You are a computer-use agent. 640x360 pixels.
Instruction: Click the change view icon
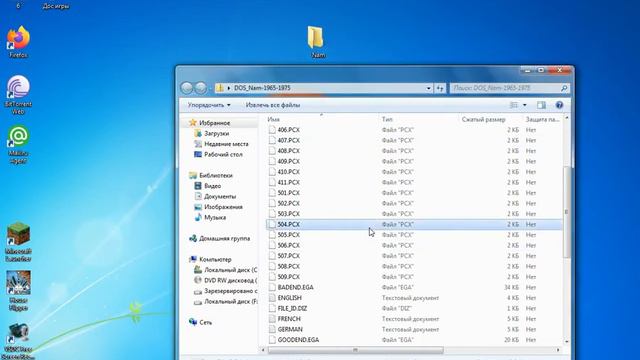[514, 105]
